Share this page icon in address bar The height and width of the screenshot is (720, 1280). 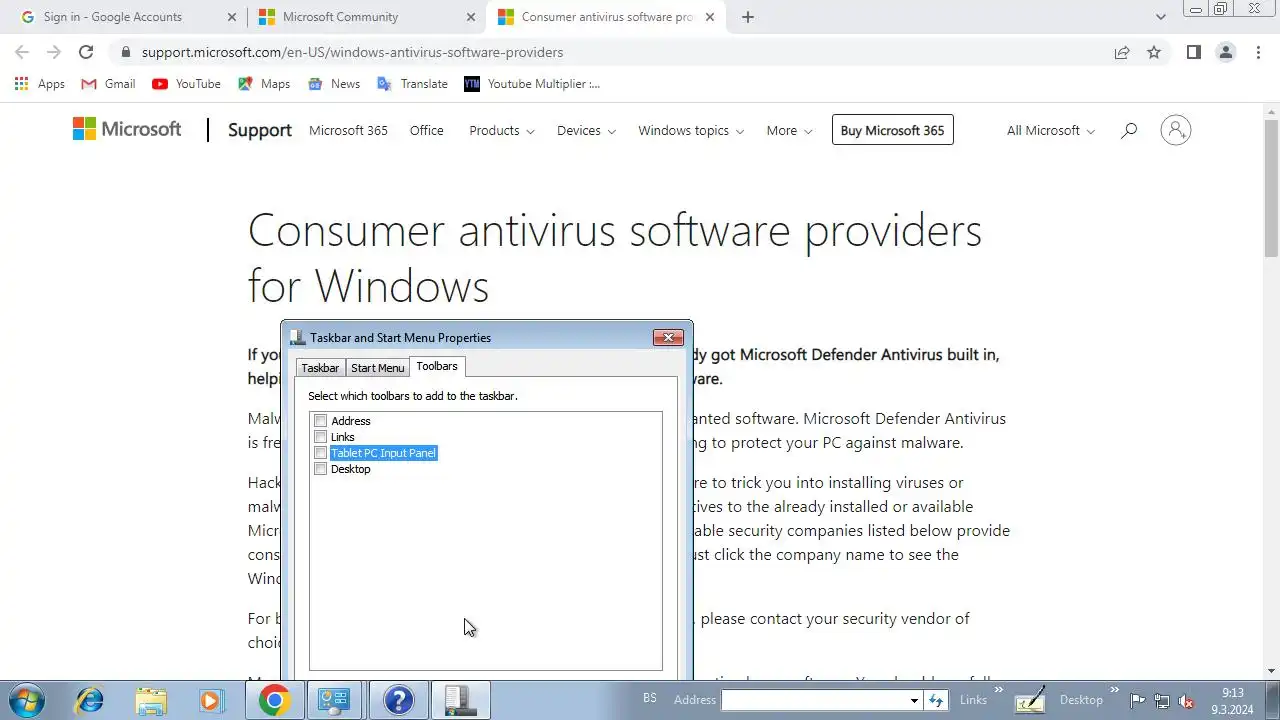[x=1122, y=52]
